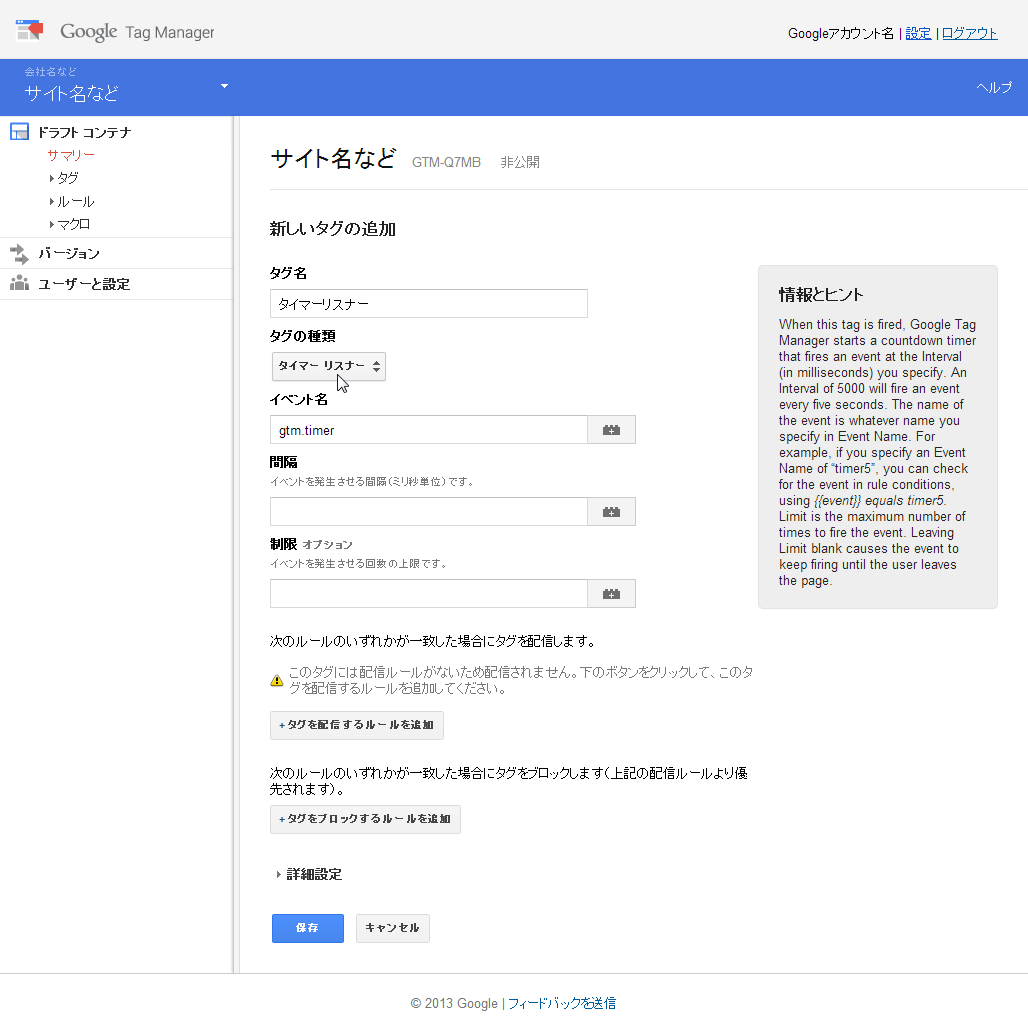The image size is (1028, 1017).
Task: Select the バージョン arrows icon in sidebar
Action: [x=18, y=253]
